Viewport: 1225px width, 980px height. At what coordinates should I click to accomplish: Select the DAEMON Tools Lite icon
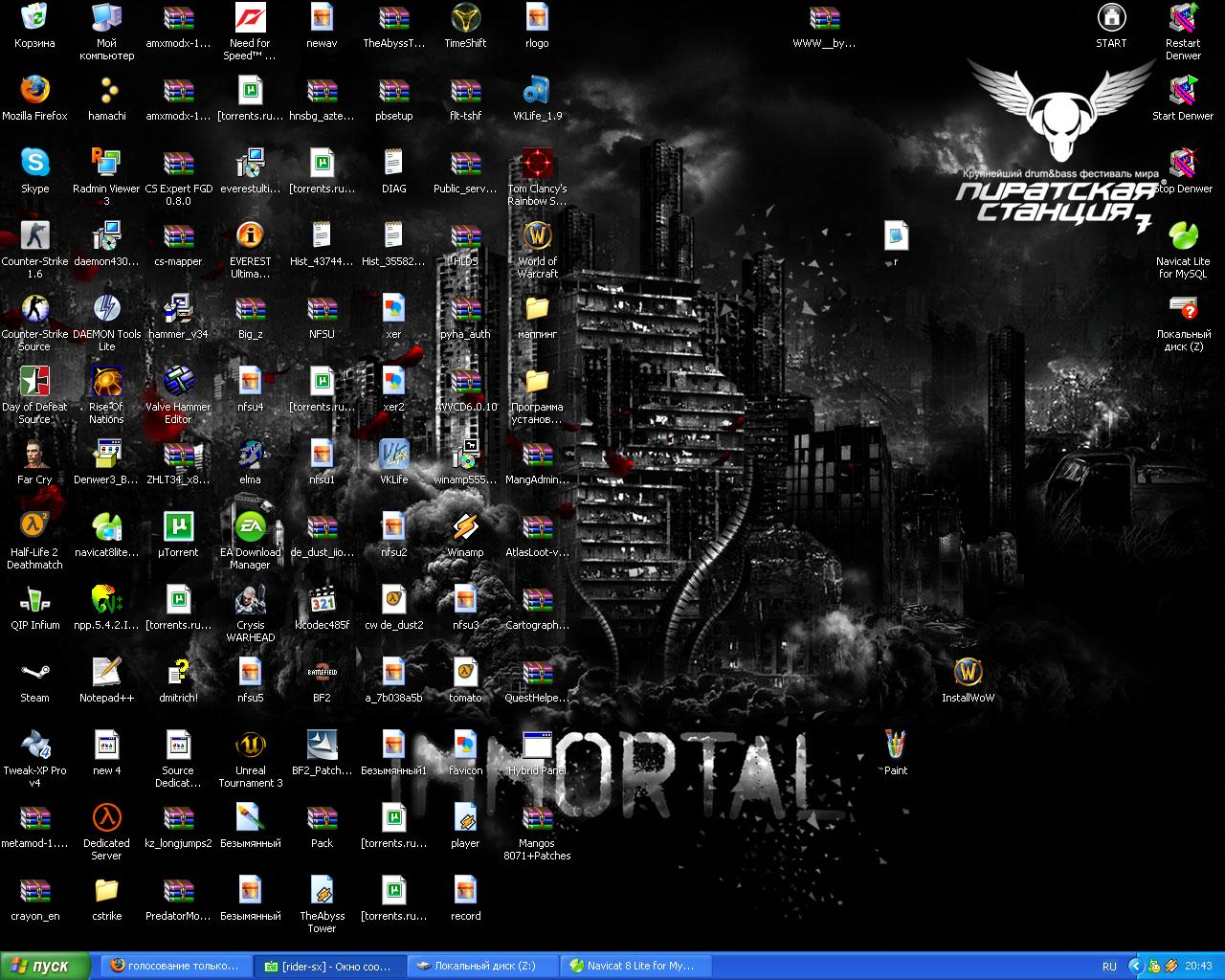click(x=106, y=309)
